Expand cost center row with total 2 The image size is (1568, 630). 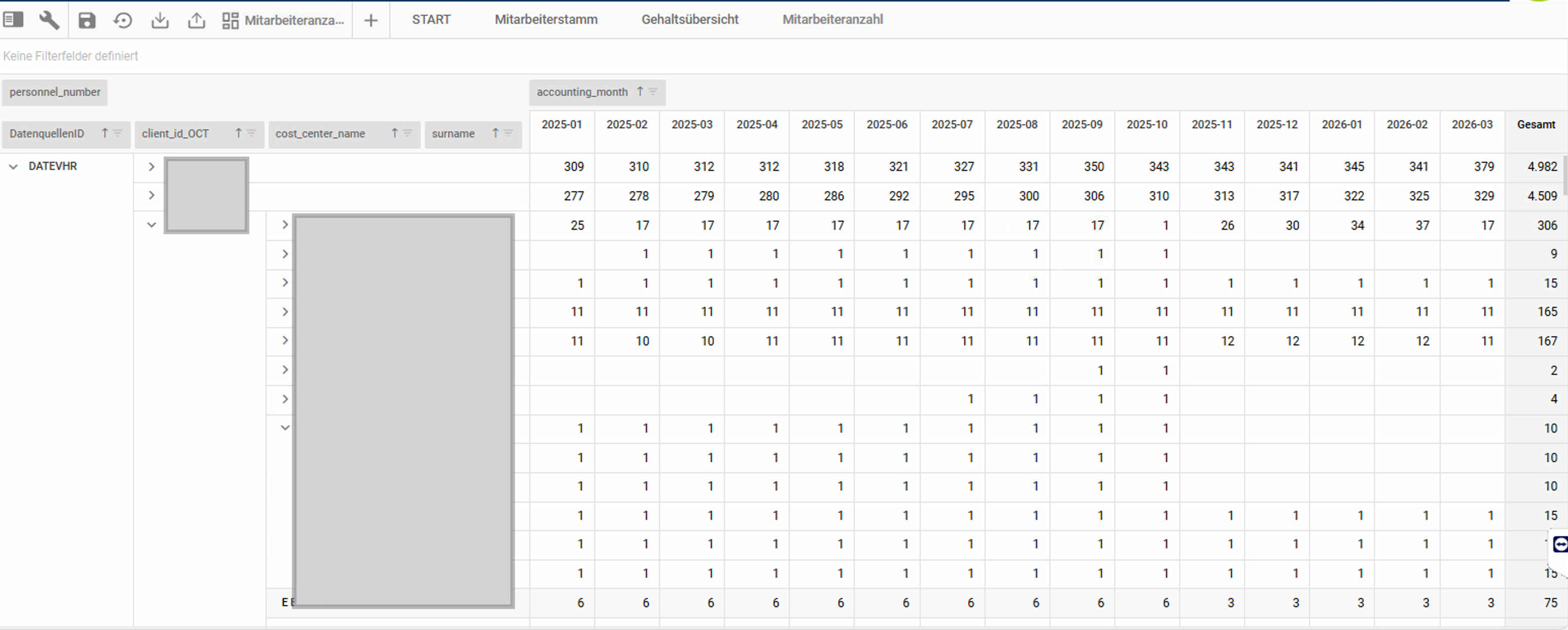[285, 370]
